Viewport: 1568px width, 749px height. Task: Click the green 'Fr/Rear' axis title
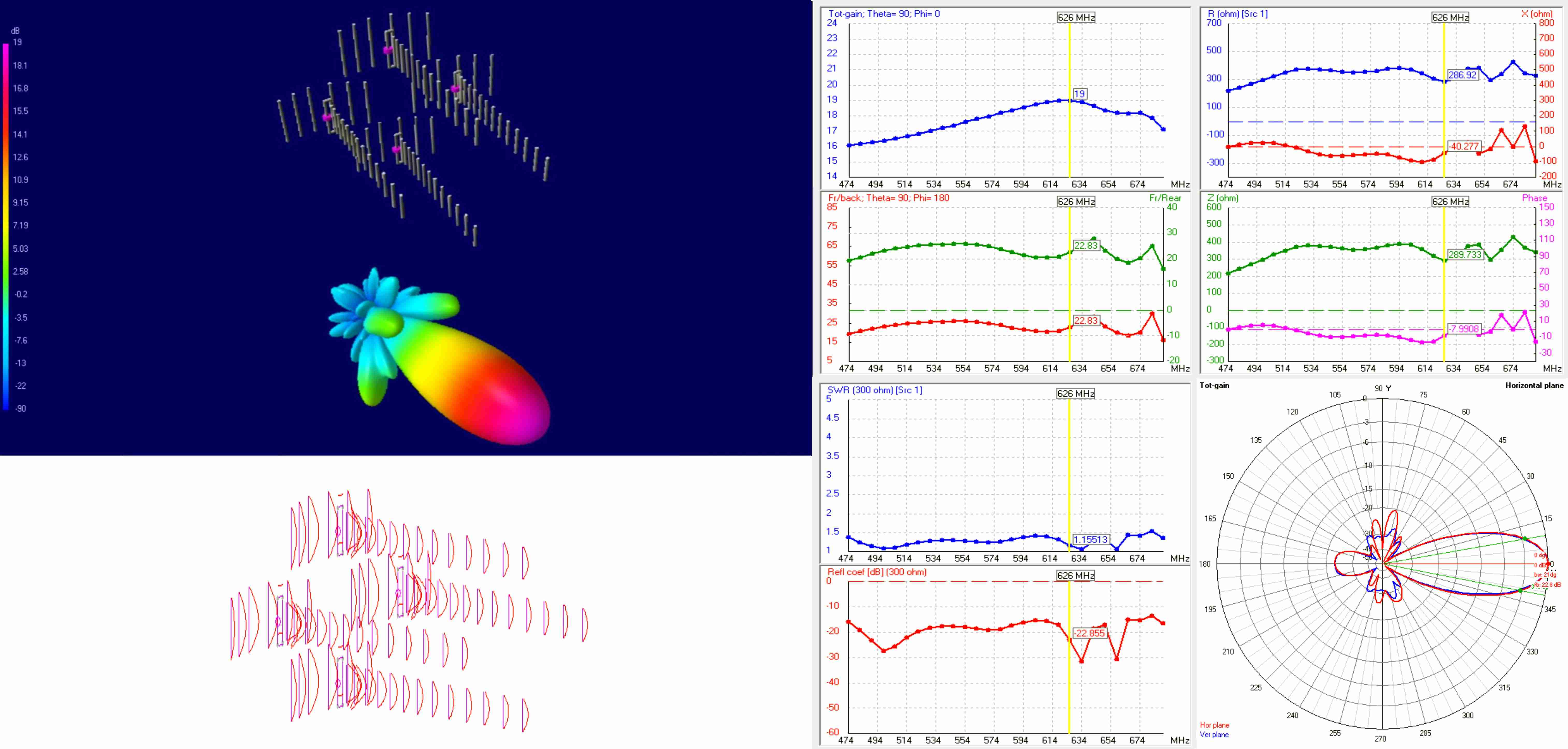pyautogui.click(x=1165, y=198)
